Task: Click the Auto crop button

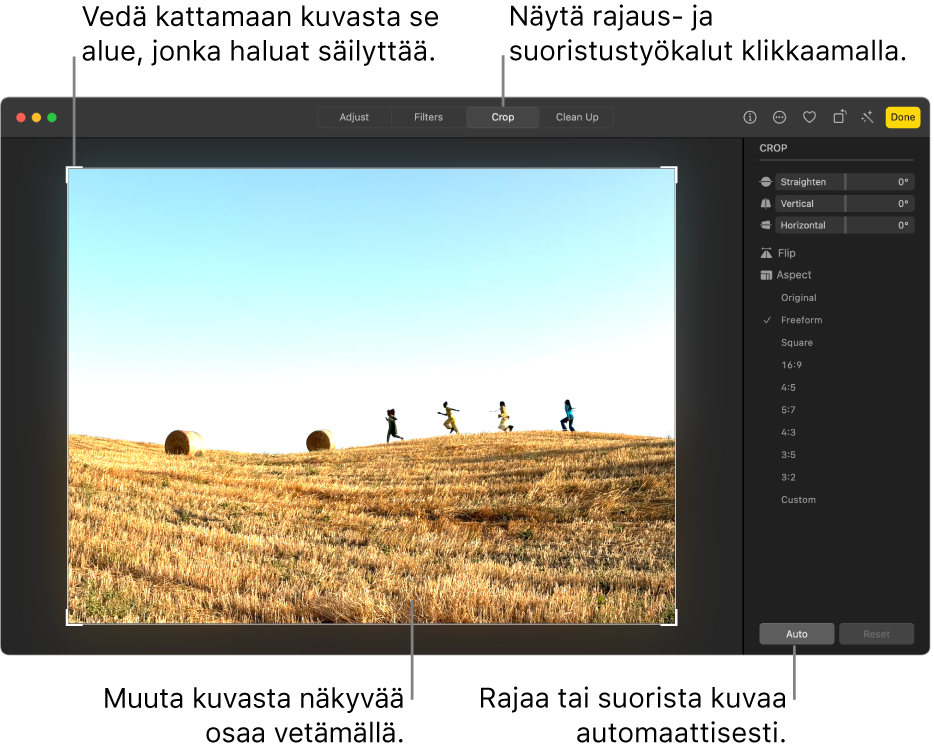Action: [x=796, y=634]
